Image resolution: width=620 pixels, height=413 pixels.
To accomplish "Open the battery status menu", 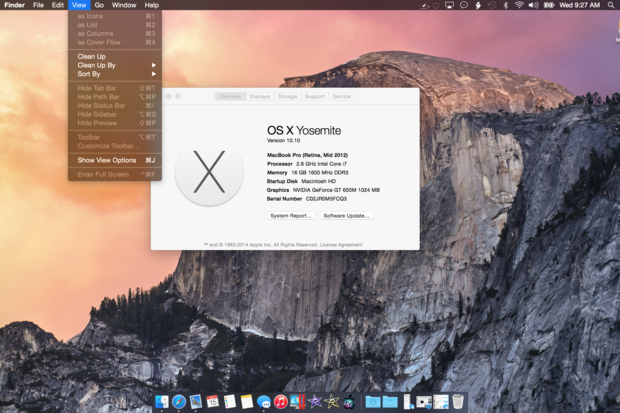I will pos(549,5).
